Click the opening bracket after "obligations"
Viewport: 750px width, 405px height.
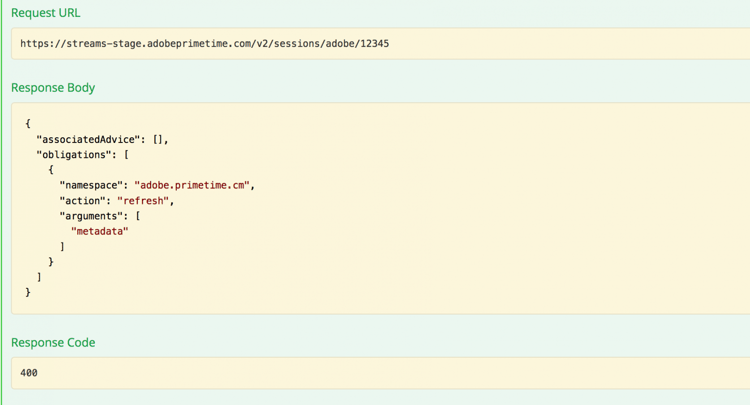click(126, 155)
